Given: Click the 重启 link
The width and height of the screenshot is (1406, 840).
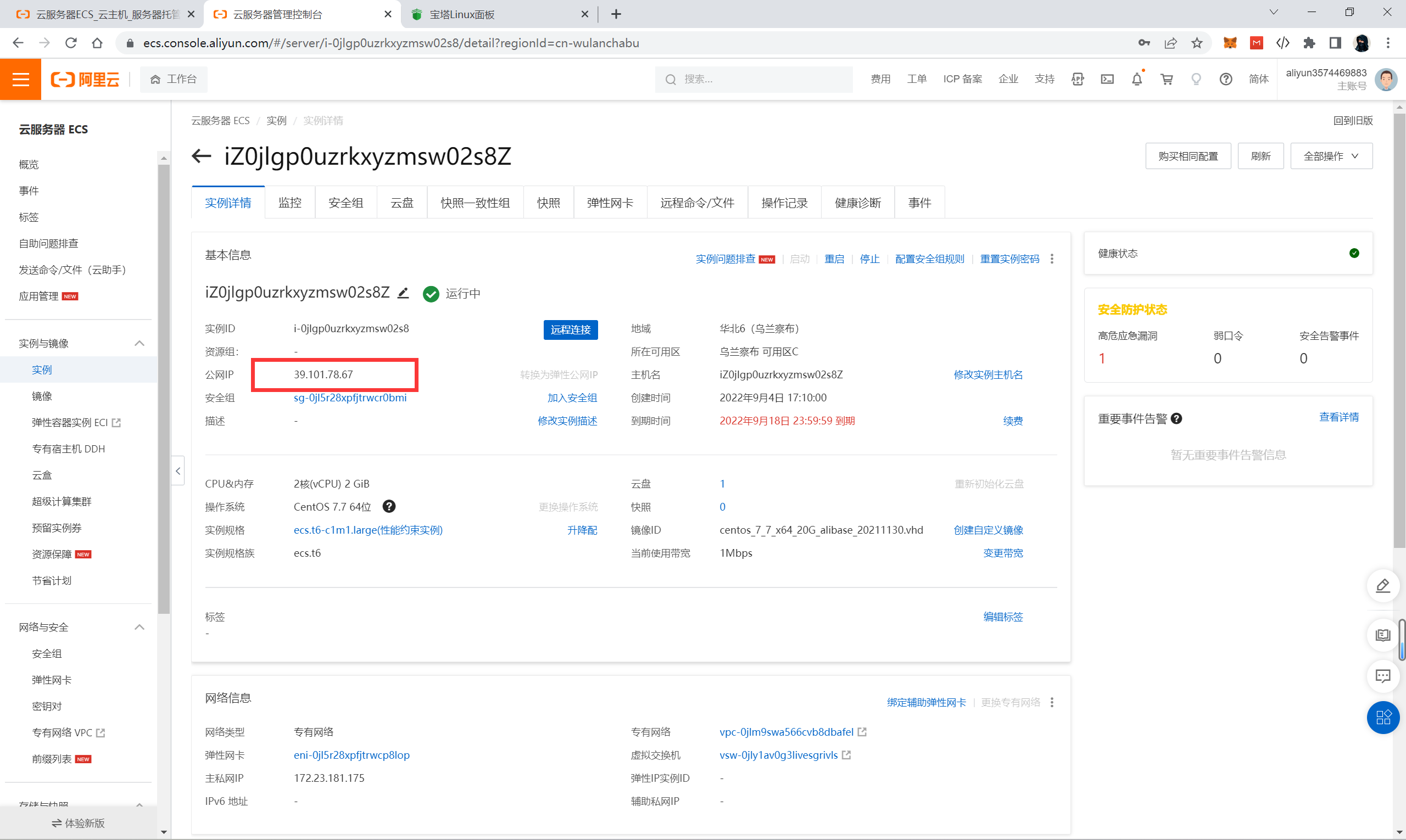Looking at the screenshot, I should tap(834, 259).
